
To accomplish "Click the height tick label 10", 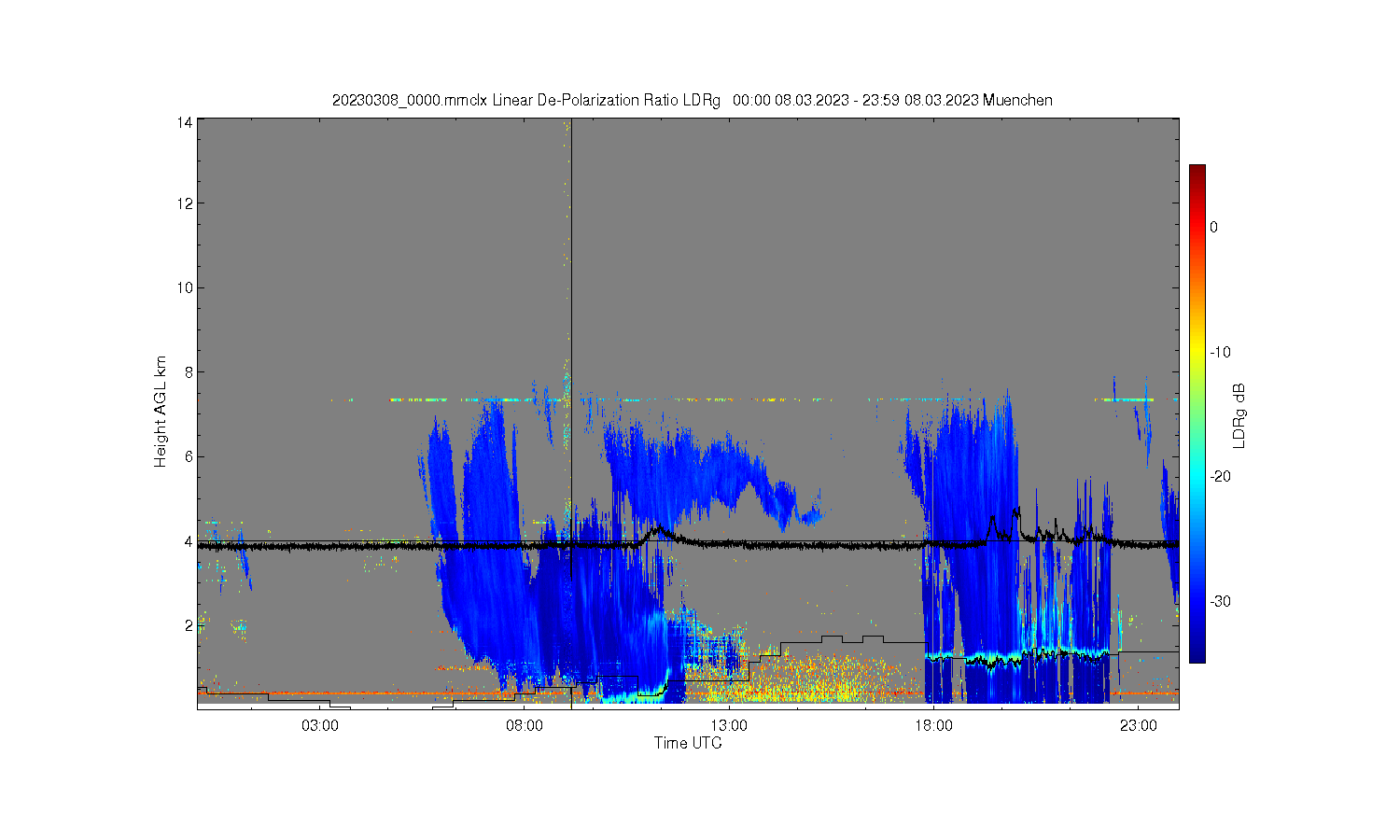I will [x=185, y=287].
